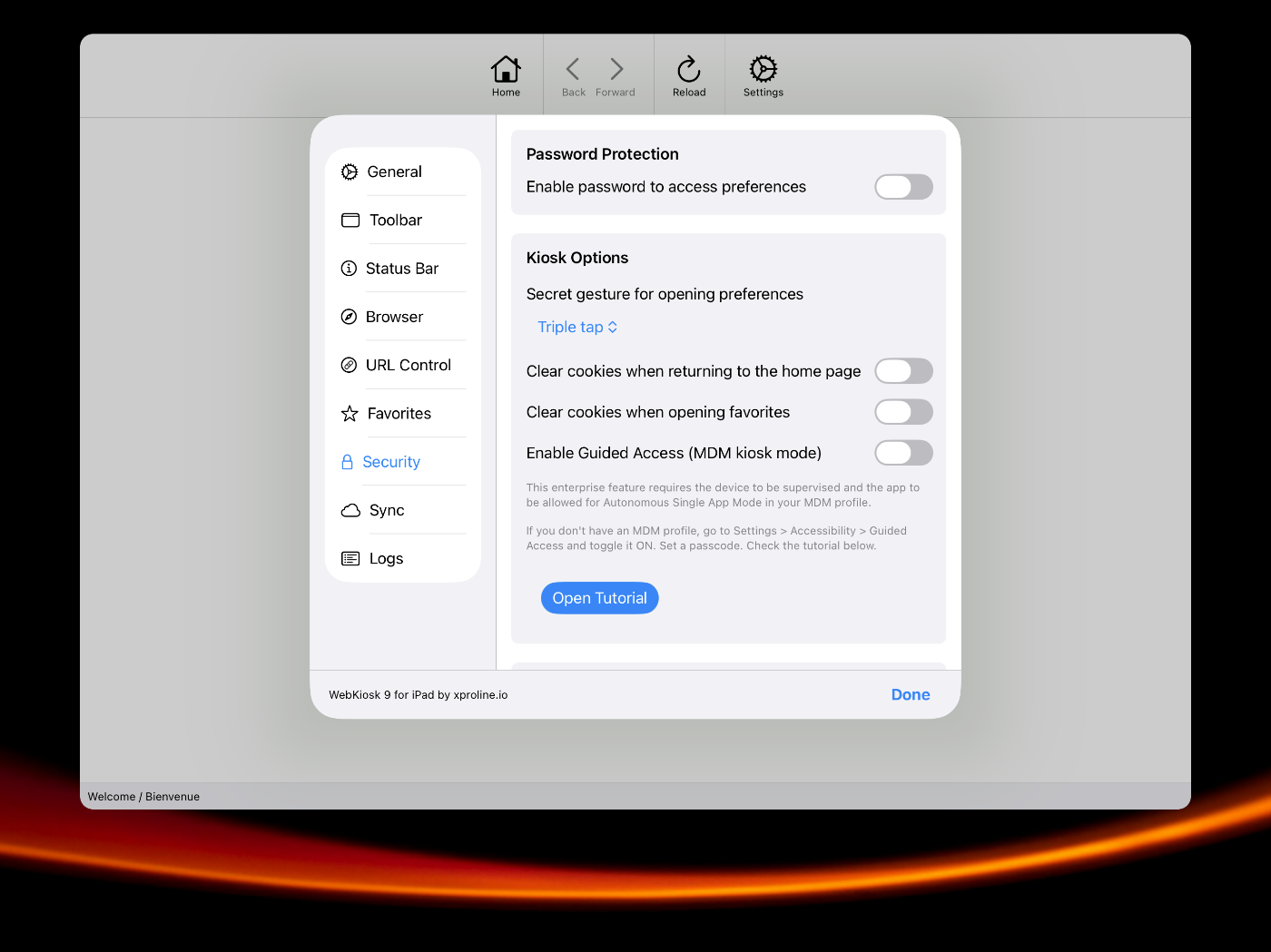Switch to the Toolbar settings tab
Viewport: 1271px width, 952px height.
(x=396, y=221)
